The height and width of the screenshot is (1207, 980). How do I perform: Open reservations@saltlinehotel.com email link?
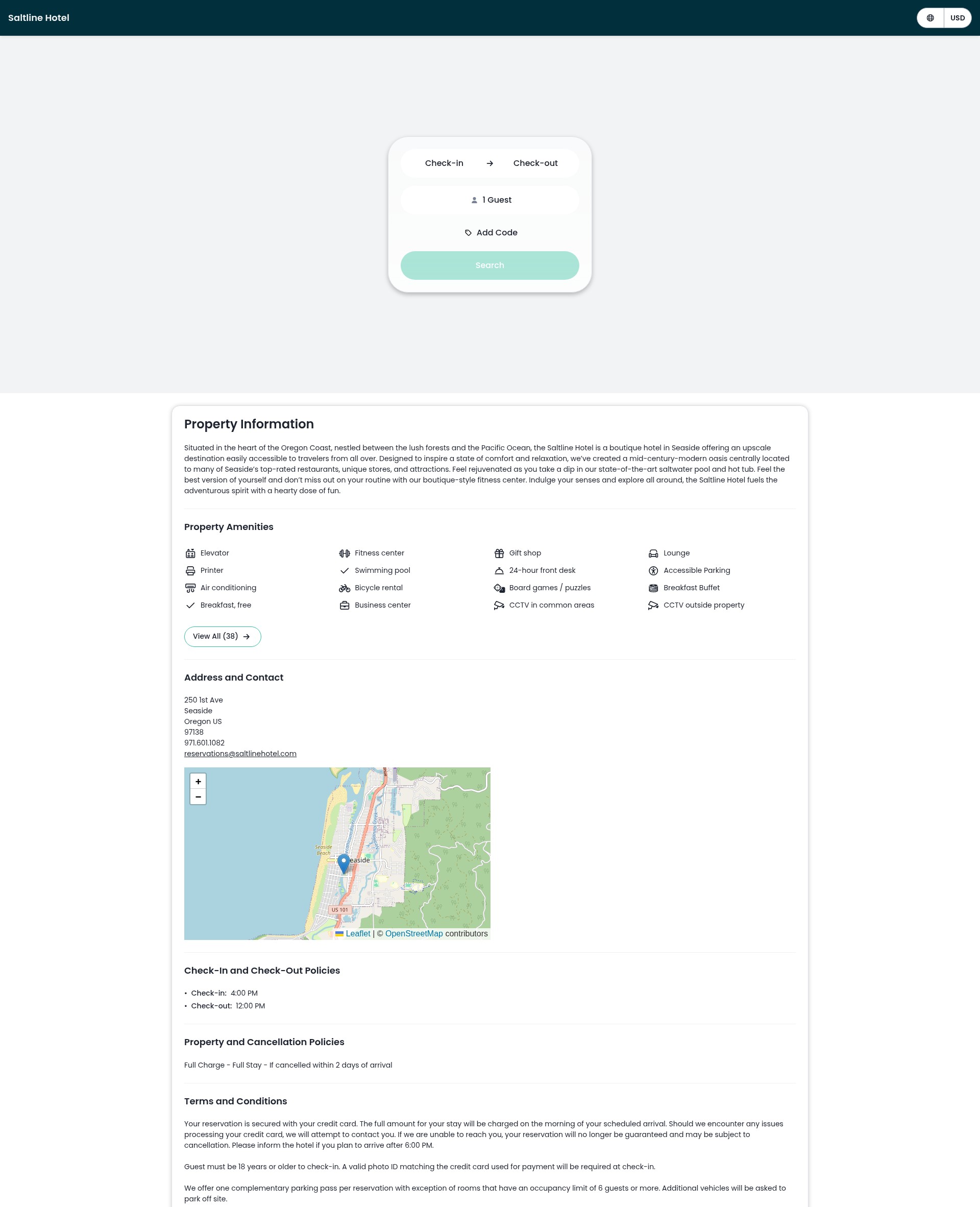240,754
